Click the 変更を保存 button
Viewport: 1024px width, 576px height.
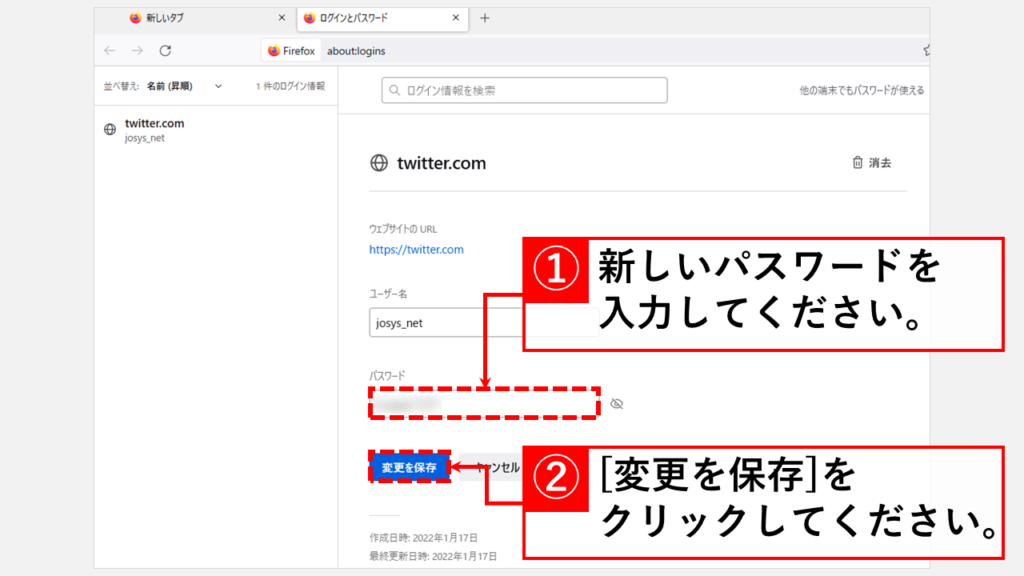[x=409, y=467]
